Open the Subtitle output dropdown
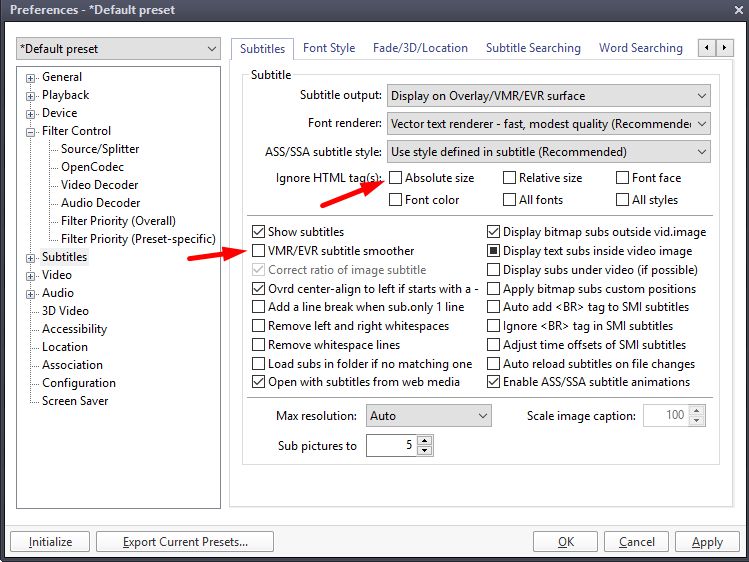This screenshot has width=749, height=562. click(548, 95)
